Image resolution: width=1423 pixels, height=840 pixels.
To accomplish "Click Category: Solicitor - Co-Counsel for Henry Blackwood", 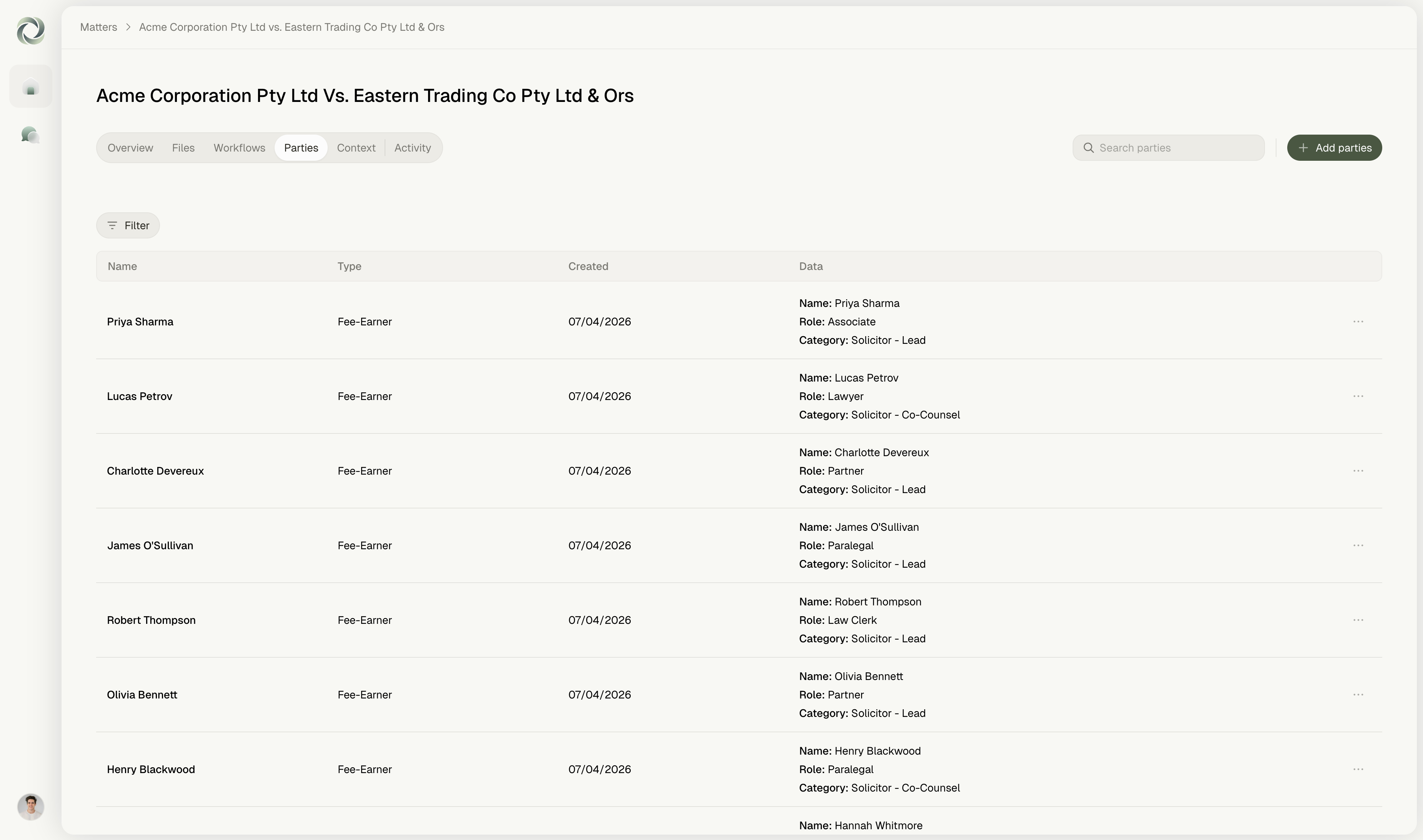I will 879,788.
